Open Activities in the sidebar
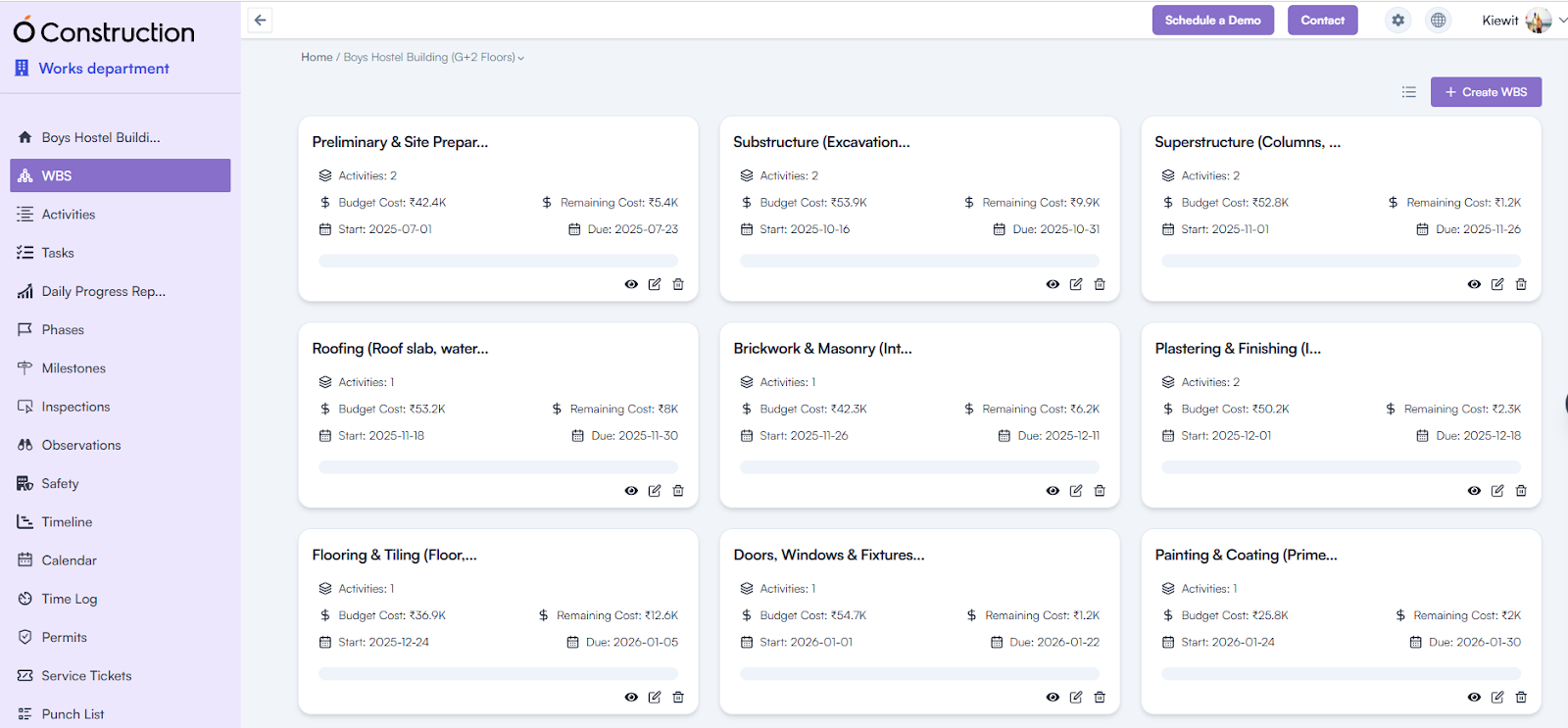The image size is (1568, 728). [69, 215]
